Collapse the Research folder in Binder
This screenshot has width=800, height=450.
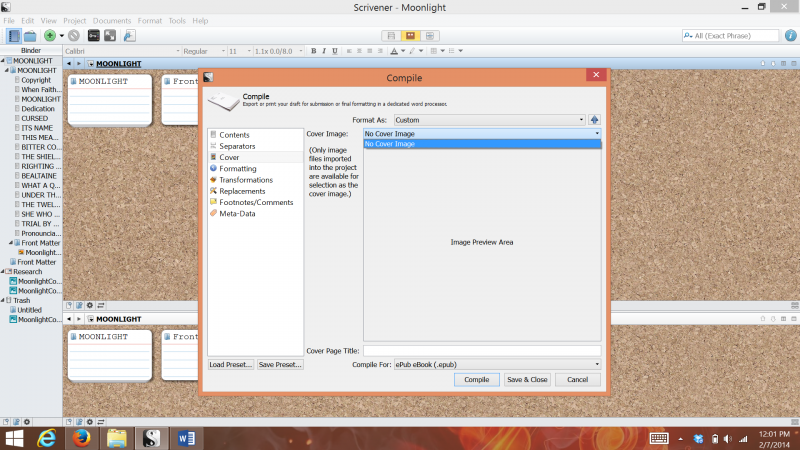tap(3, 271)
